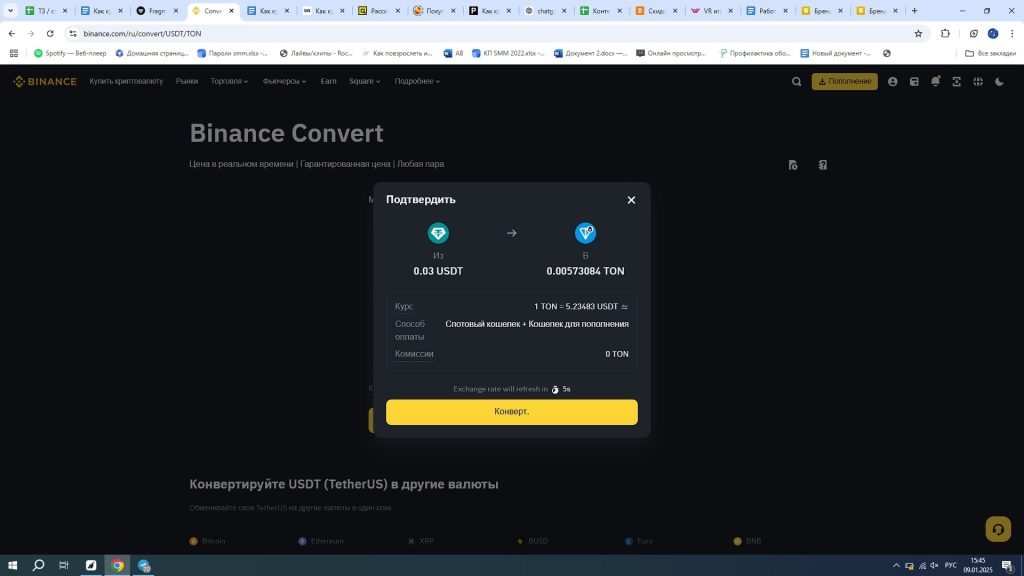This screenshot has width=1024, height=576.
Task: Click the Binance search icon
Action: click(796, 82)
